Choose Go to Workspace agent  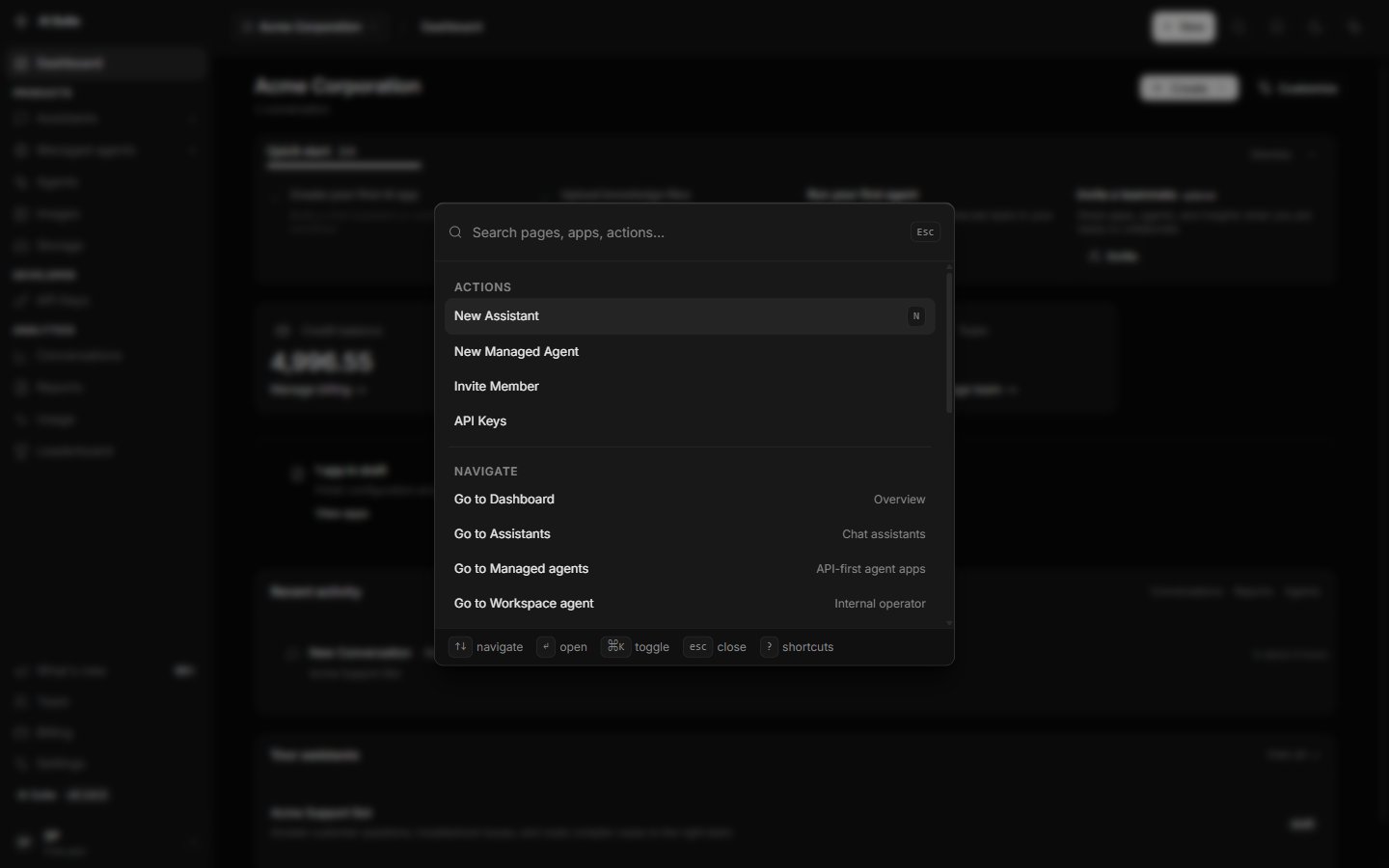pos(690,604)
